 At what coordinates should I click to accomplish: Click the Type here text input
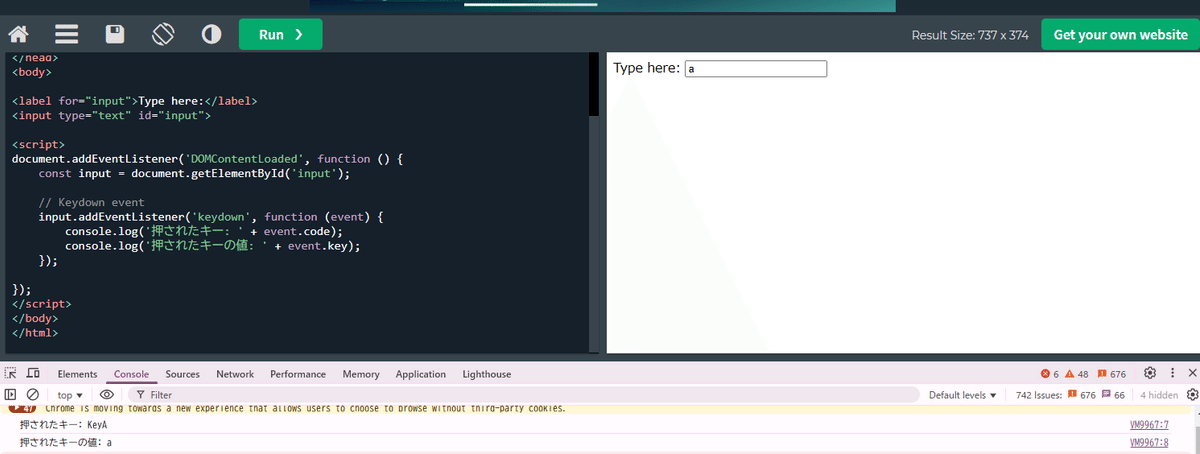coord(756,69)
